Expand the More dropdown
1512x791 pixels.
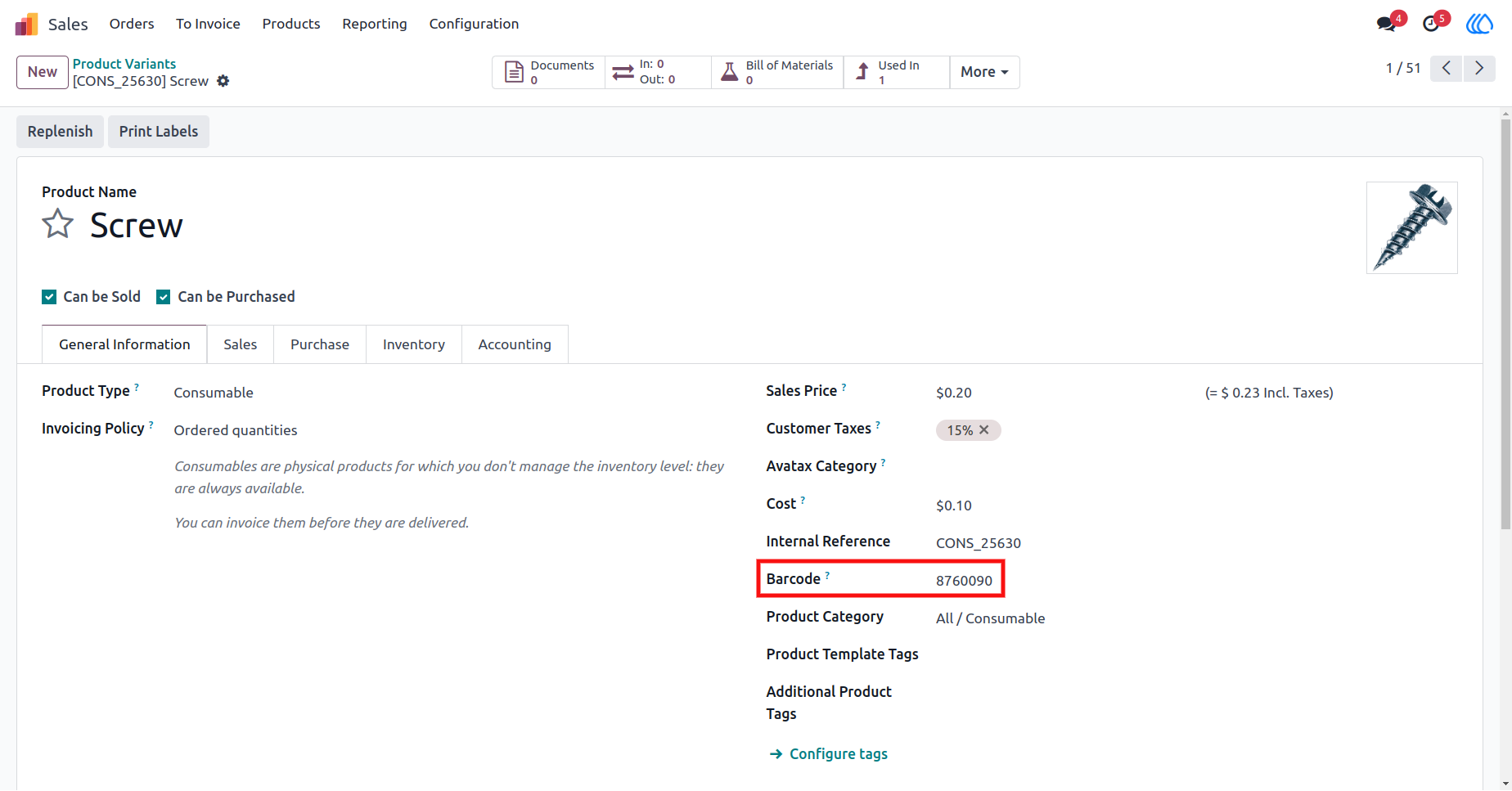(984, 72)
